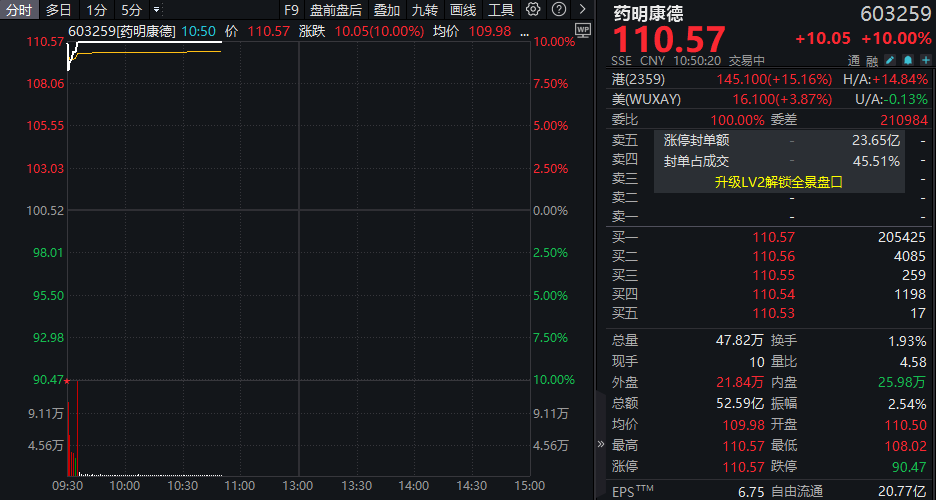Set a price alert with bell icon

tap(907, 61)
